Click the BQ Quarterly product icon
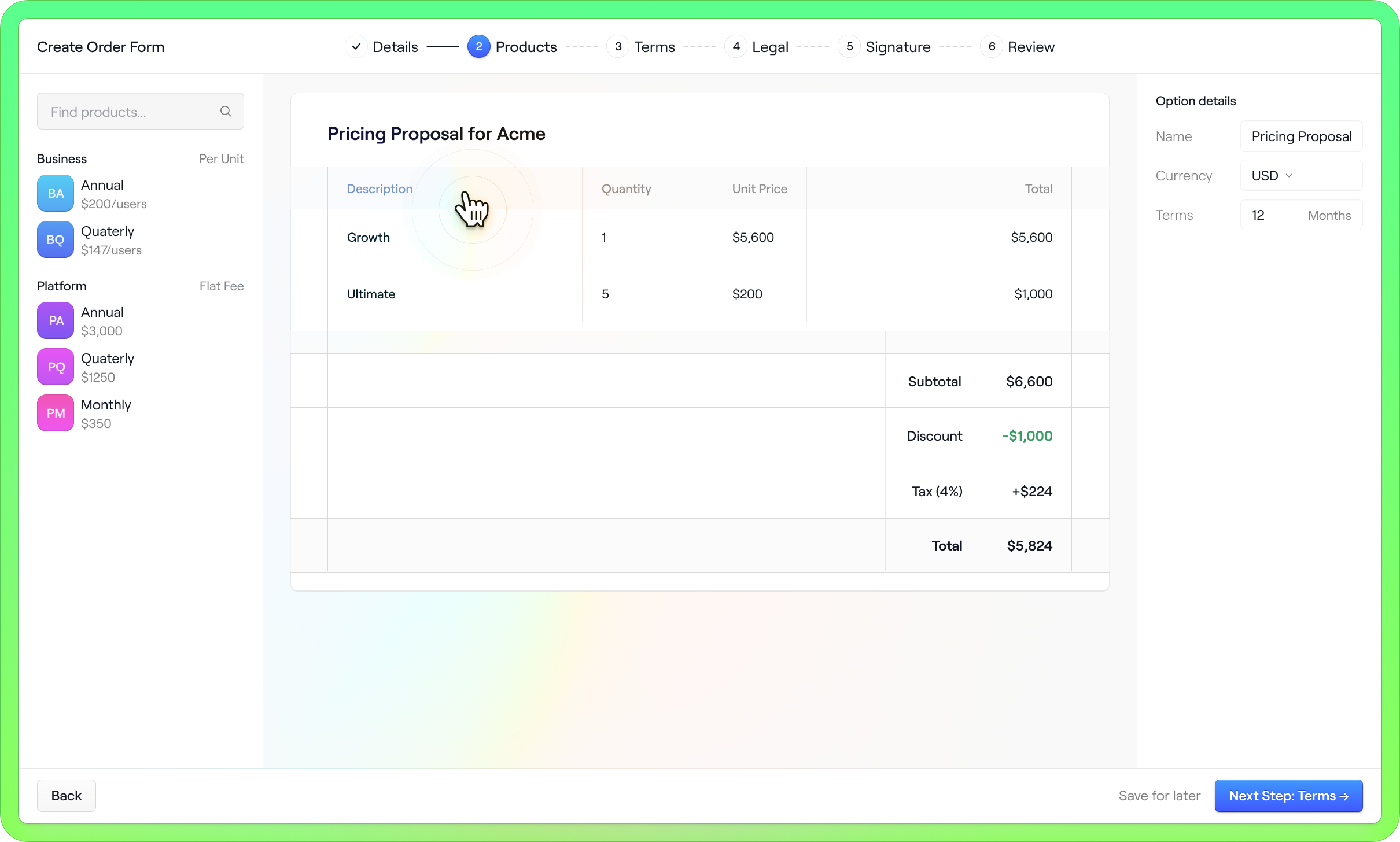The image size is (1400, 842). pos(55,239)
